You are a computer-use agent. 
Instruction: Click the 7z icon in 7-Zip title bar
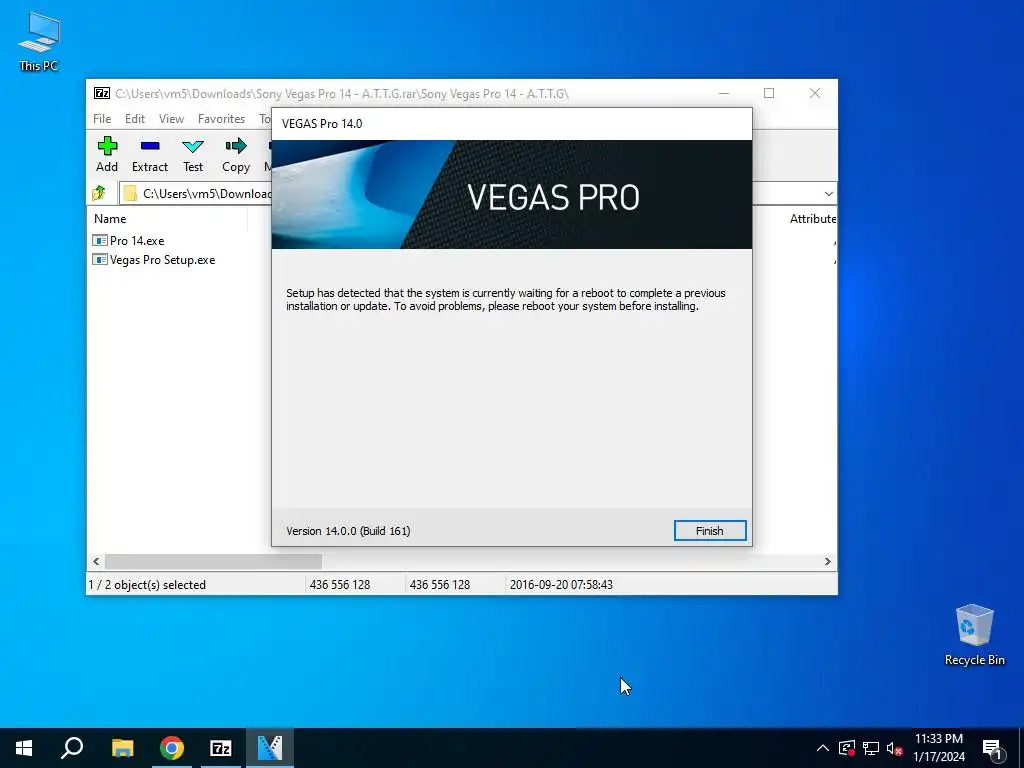click(102, 93)
